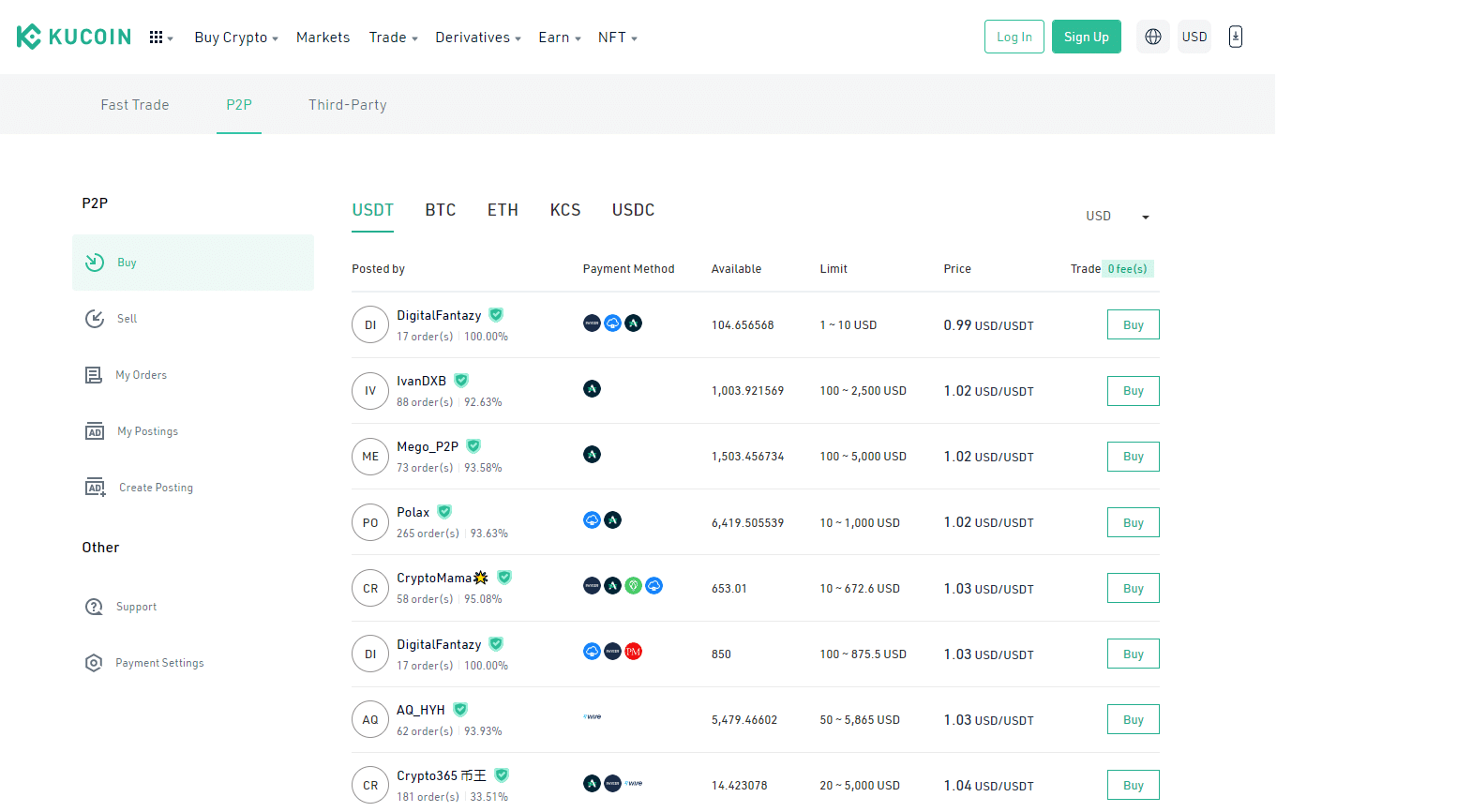Click the Sell sidebar icon

(95, 319)
